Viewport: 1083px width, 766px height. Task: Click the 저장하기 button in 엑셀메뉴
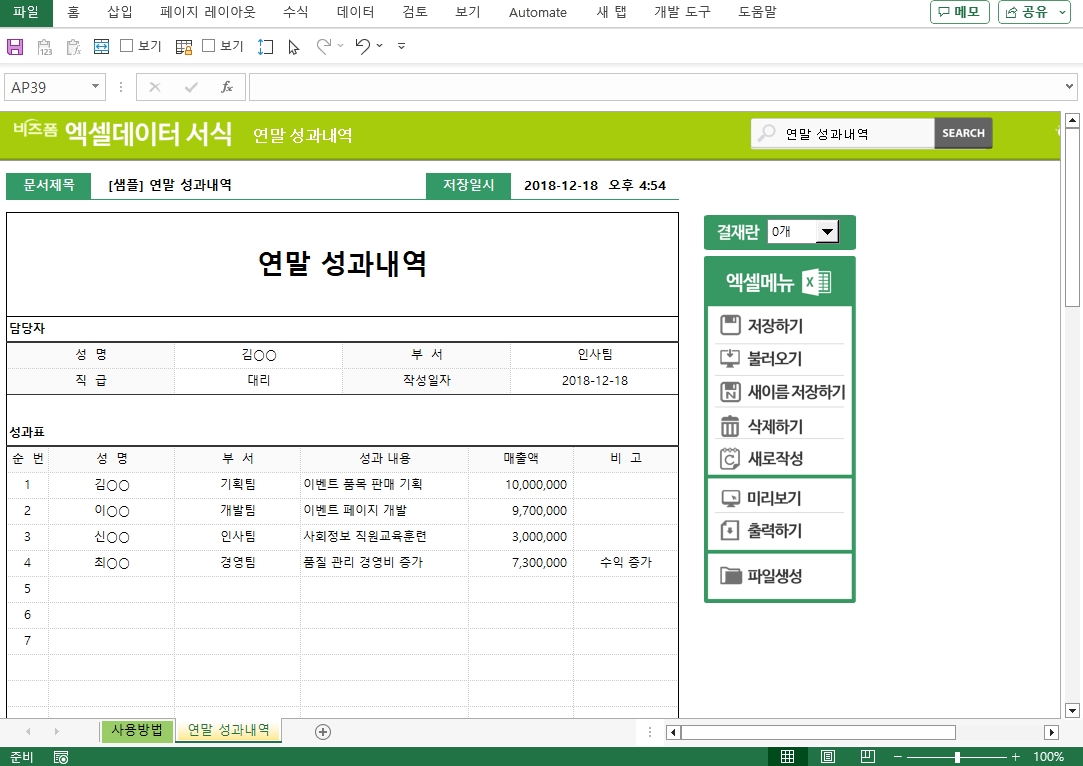[775, 326]
